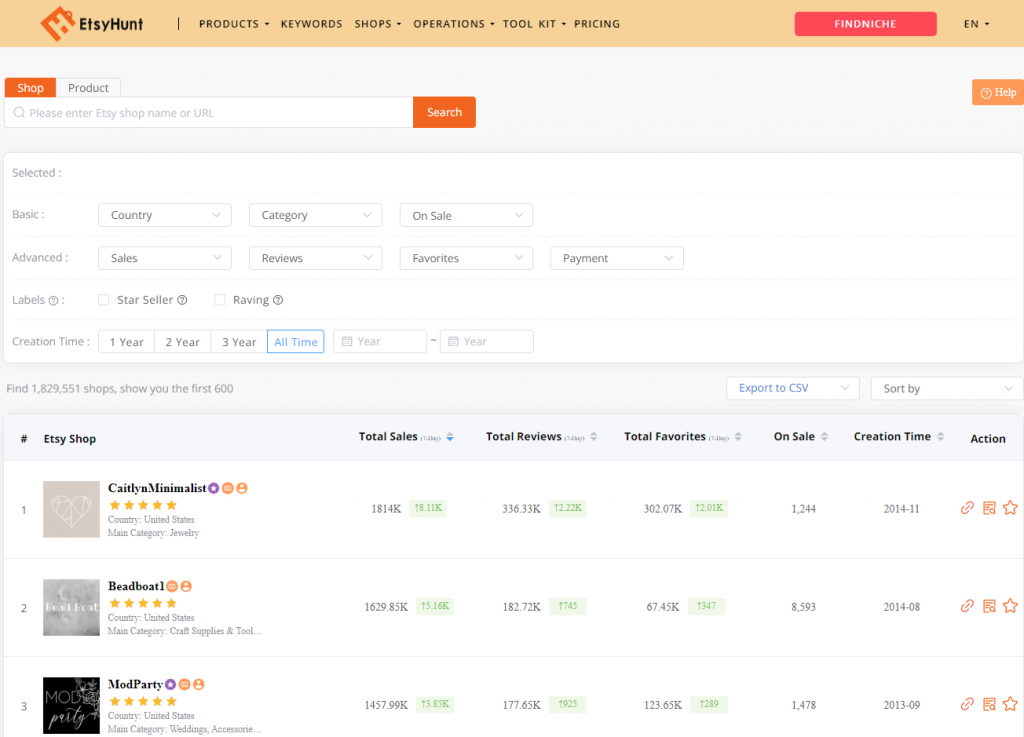
Task: Sort by Total Sales arrow icon
Action: pyautogui.click(x=450, y=437)
